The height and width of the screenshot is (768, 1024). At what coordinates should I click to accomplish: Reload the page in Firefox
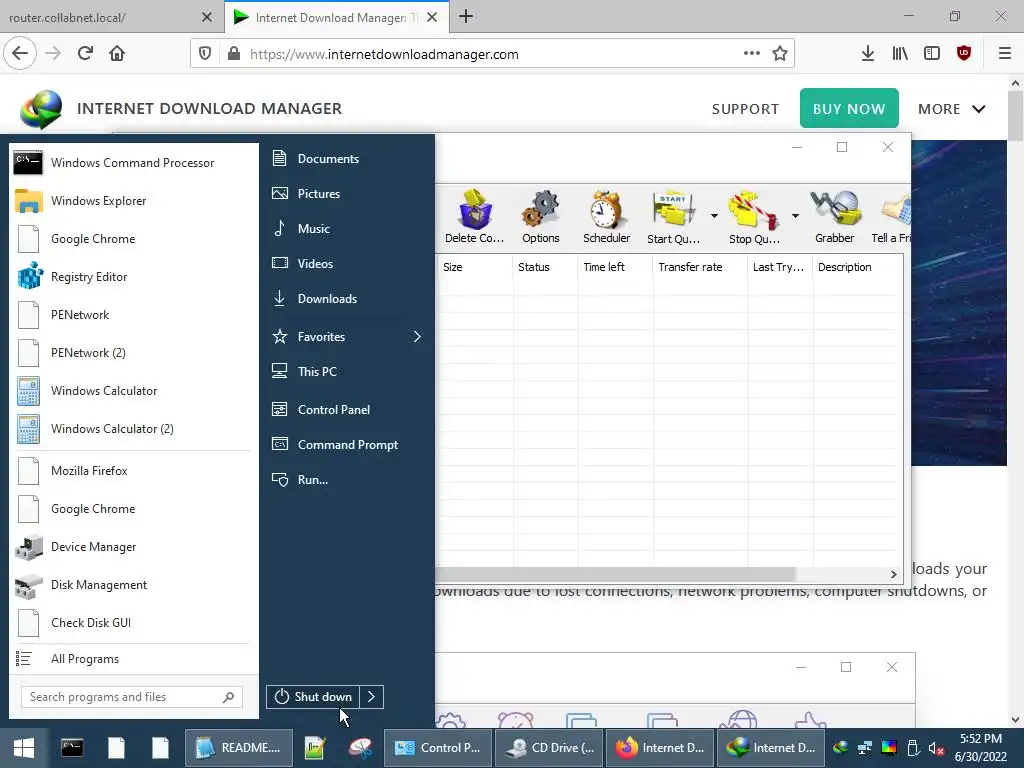coord(85,54)
